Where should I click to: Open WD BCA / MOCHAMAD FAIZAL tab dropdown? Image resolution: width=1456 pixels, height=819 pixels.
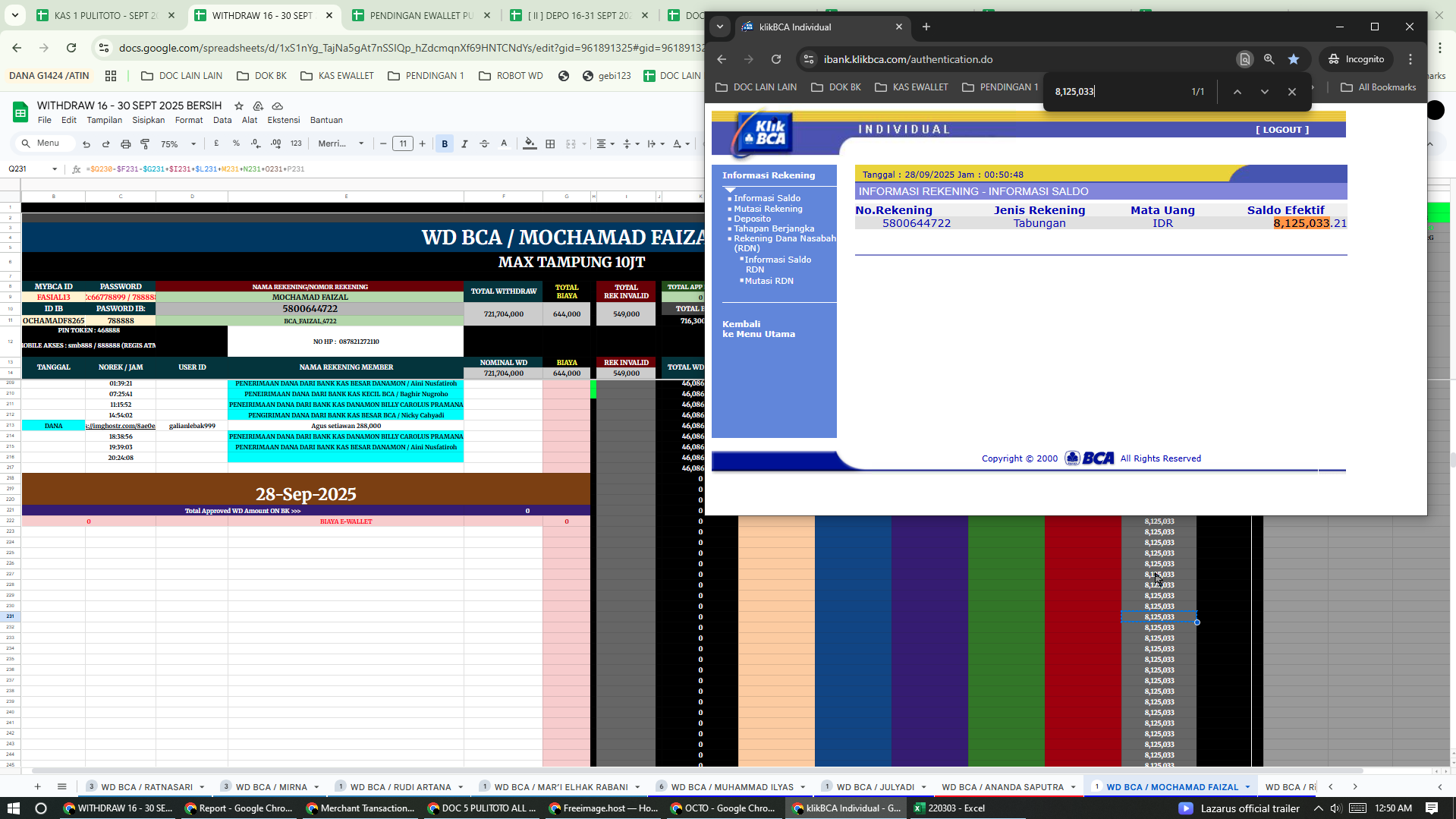pyautogui.click(x=1248, y=787)
